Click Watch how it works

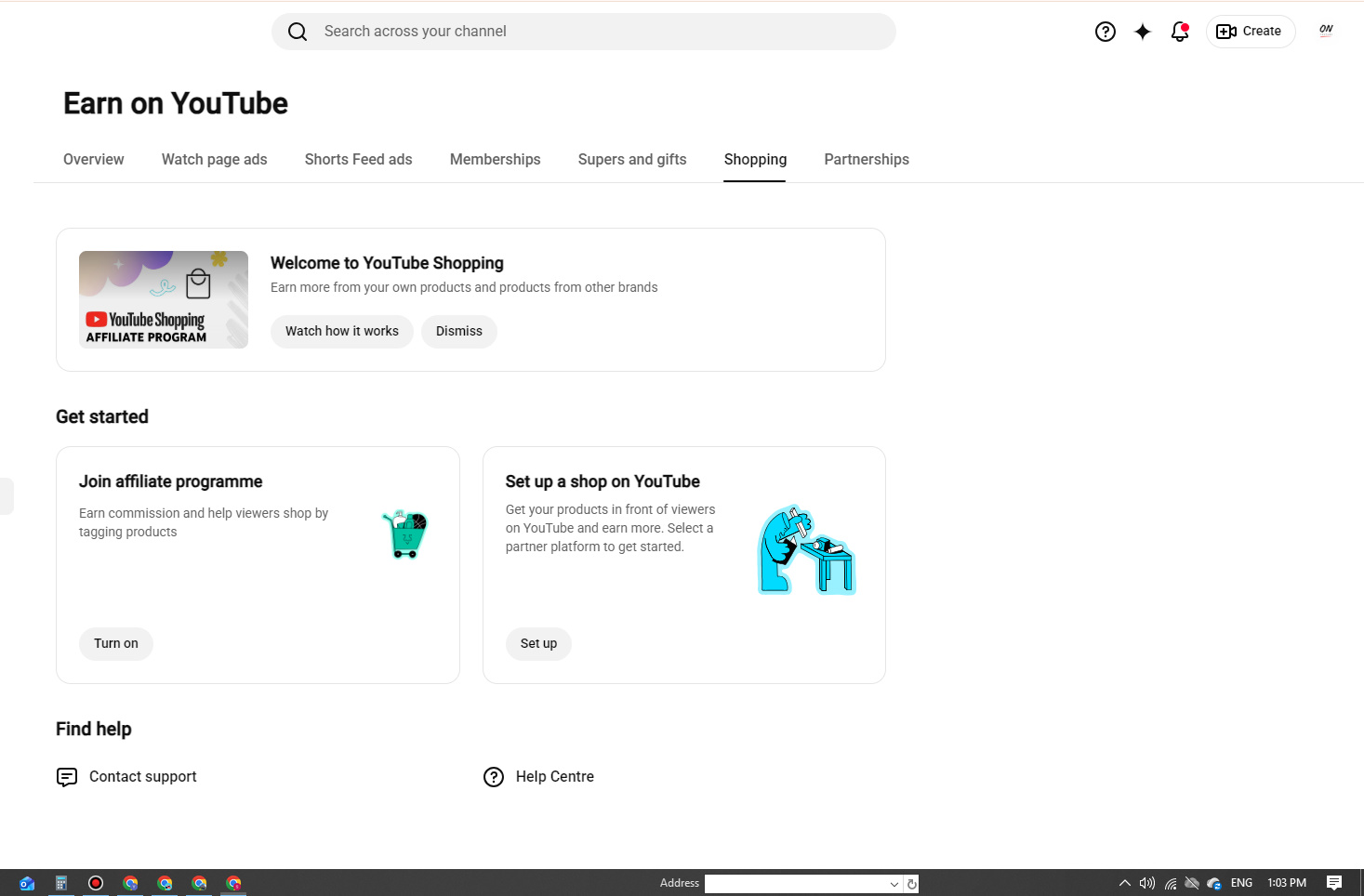(x=342, y=332)
